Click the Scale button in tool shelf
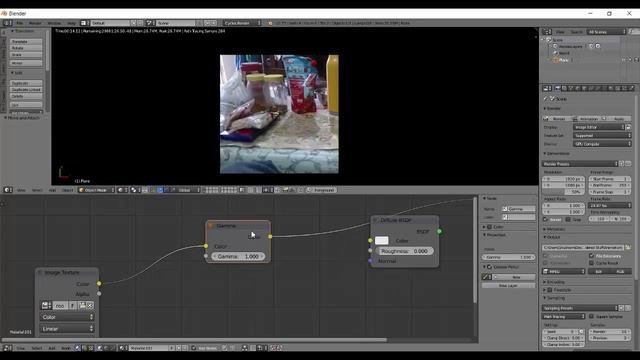 pyautogui.click(x=26, y=55)
